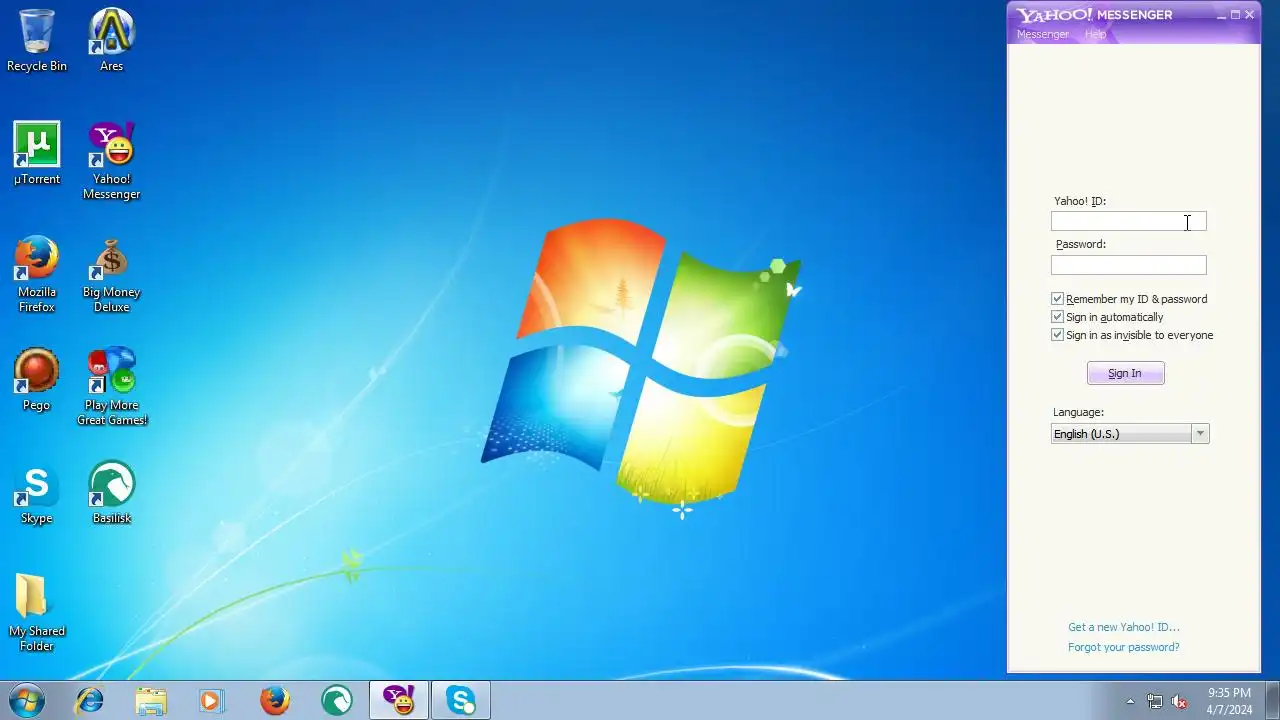Viewport: 1280px width, 720px height.
Task: Open the Help menu
Action: [x=1095, y=34]
